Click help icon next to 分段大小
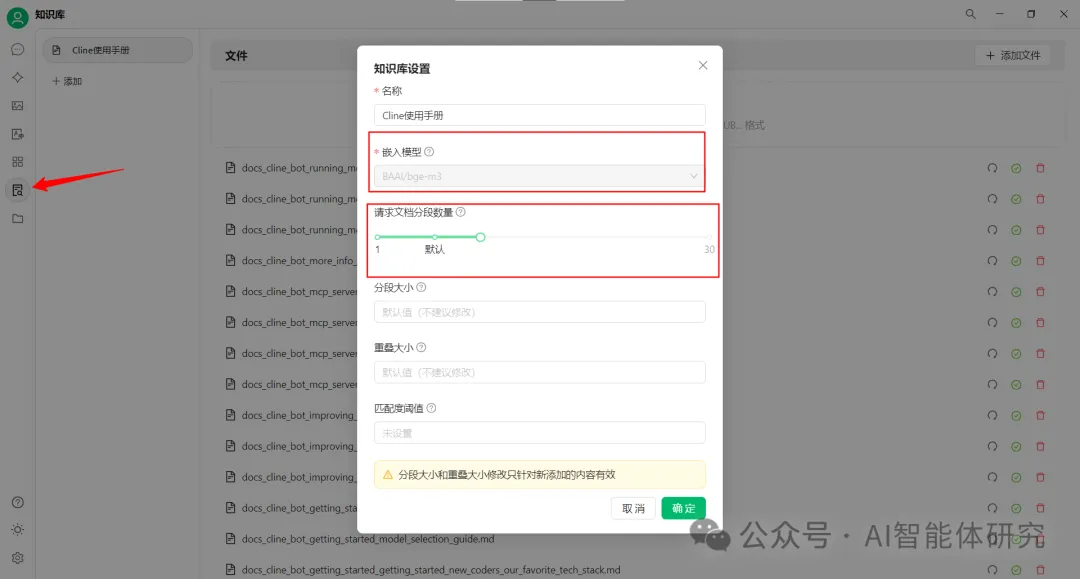1080x579 pixels. (421, 287)
